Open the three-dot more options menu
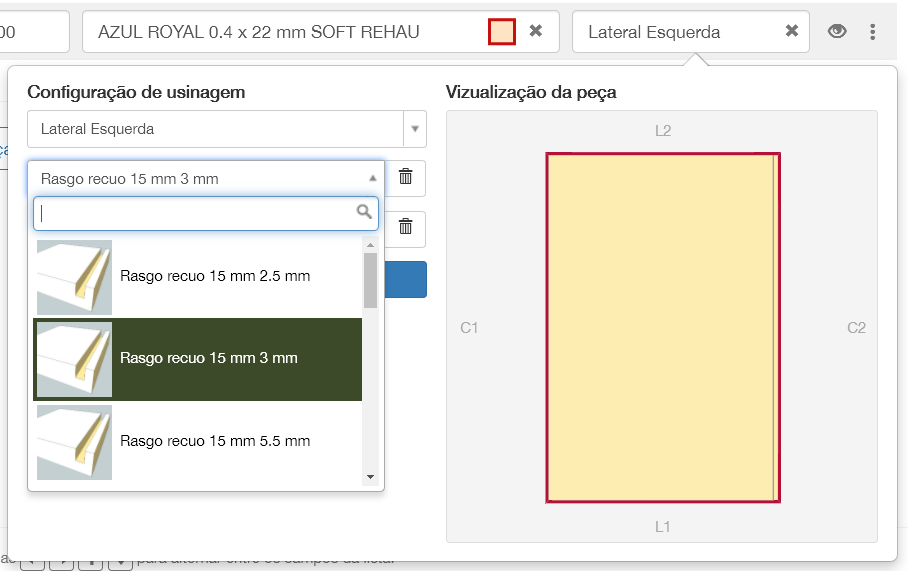This screenshot has height=571, width=908. tap(873, 32)
